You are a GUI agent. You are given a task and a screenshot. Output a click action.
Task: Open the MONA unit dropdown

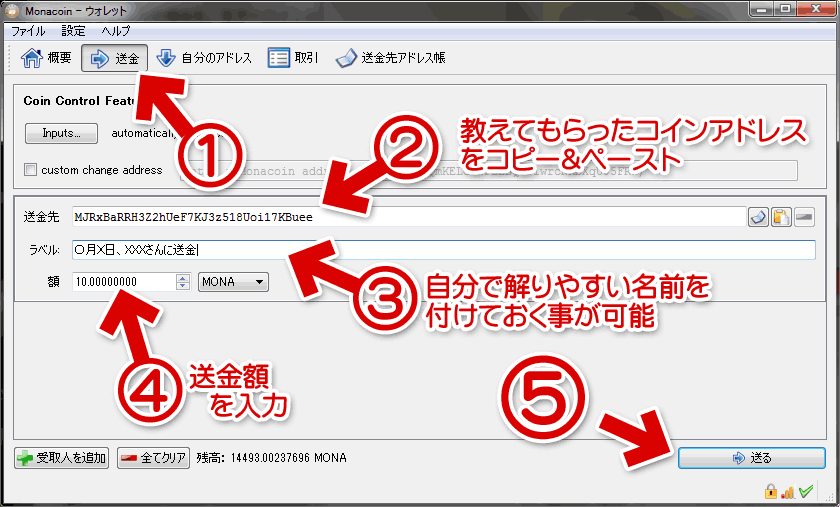coord(233,282)
